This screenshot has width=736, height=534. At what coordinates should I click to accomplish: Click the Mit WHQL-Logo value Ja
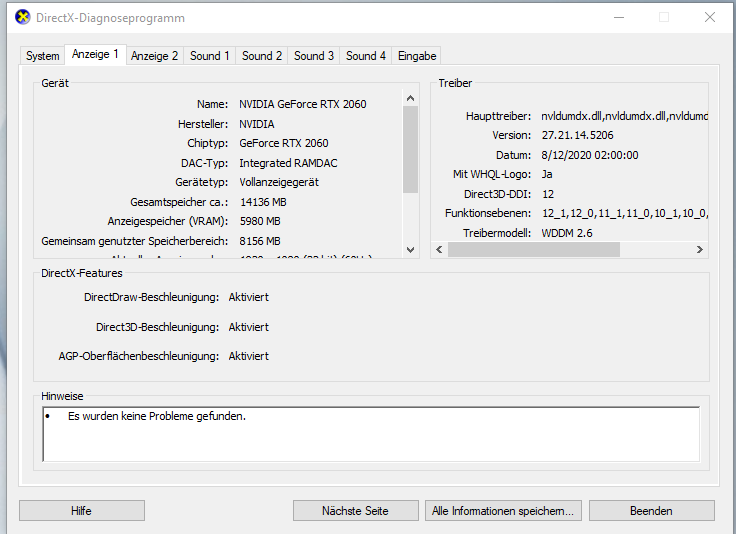coord(547,175)
